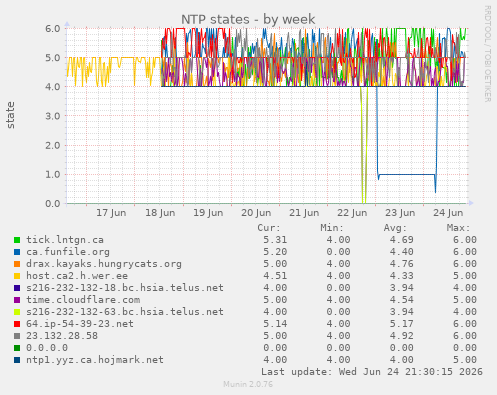497x395 pixels.
Task: Click the dark green 0.0.0.0 legend swatch
Action: 17,348
